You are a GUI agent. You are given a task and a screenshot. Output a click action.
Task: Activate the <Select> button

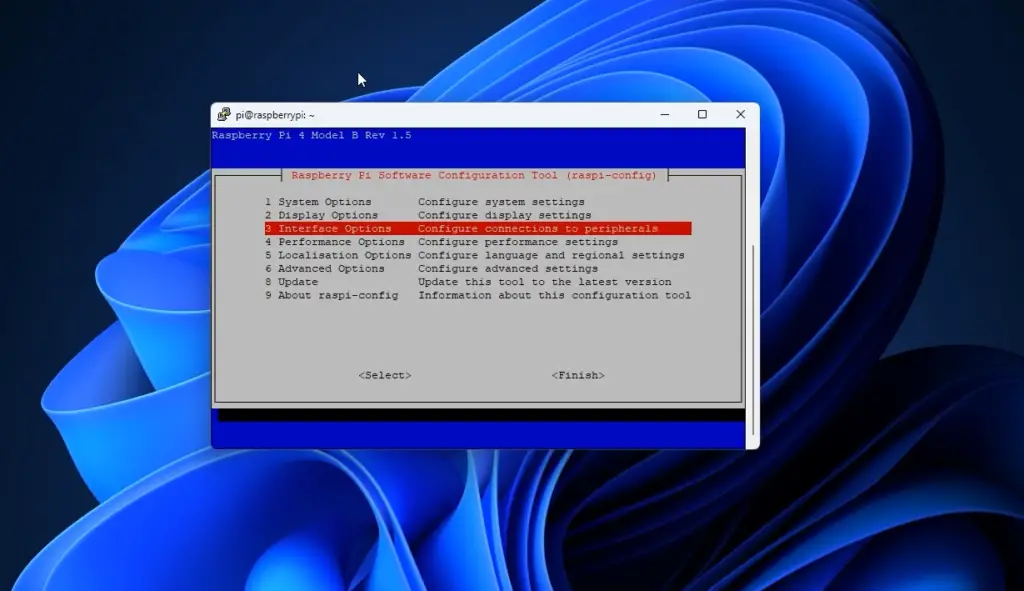pos(385,375)
